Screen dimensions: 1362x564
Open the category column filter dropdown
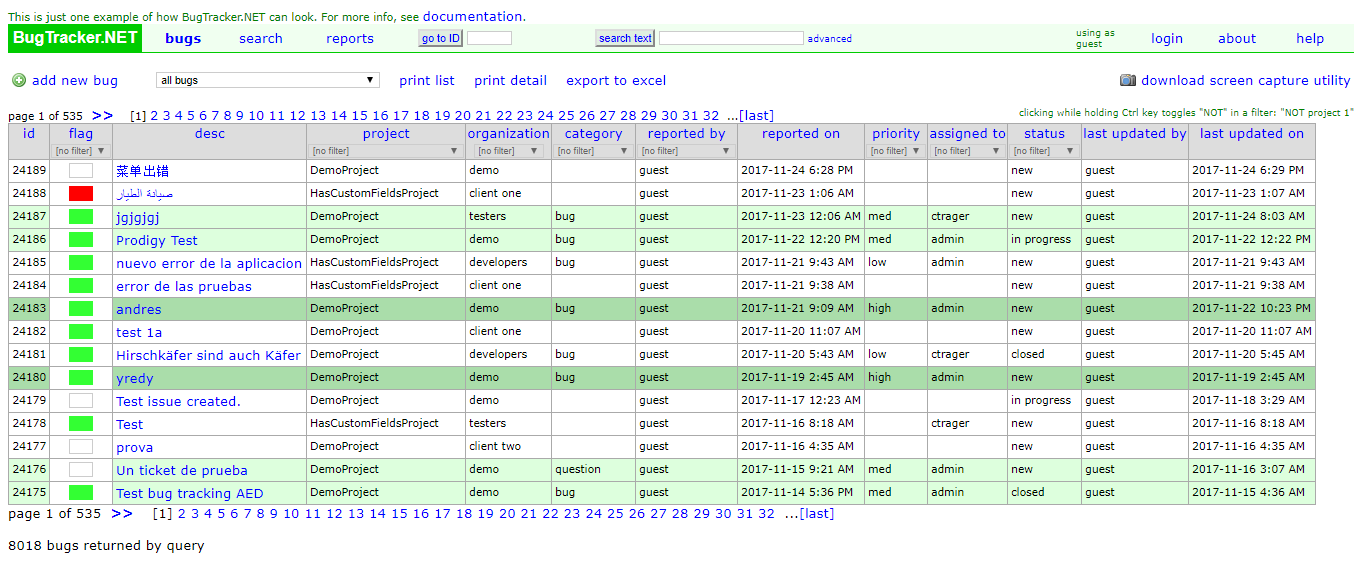coord(593,151)
